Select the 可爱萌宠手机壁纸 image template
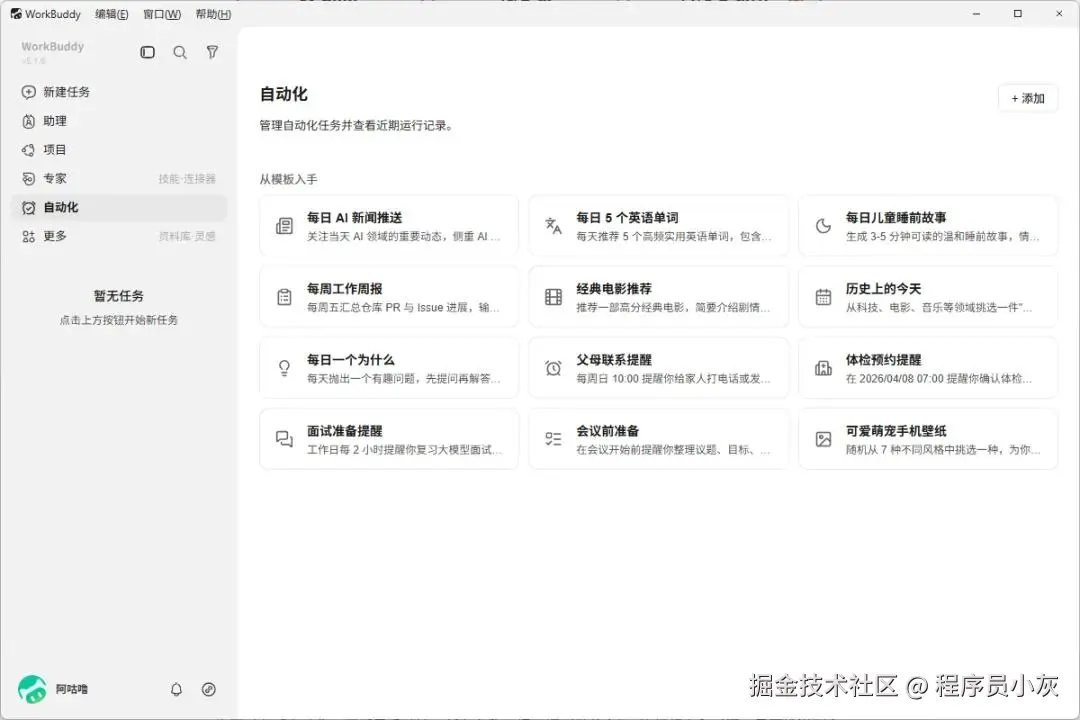Viewport: 1080px width, 720px height. (x=928, y=439)
